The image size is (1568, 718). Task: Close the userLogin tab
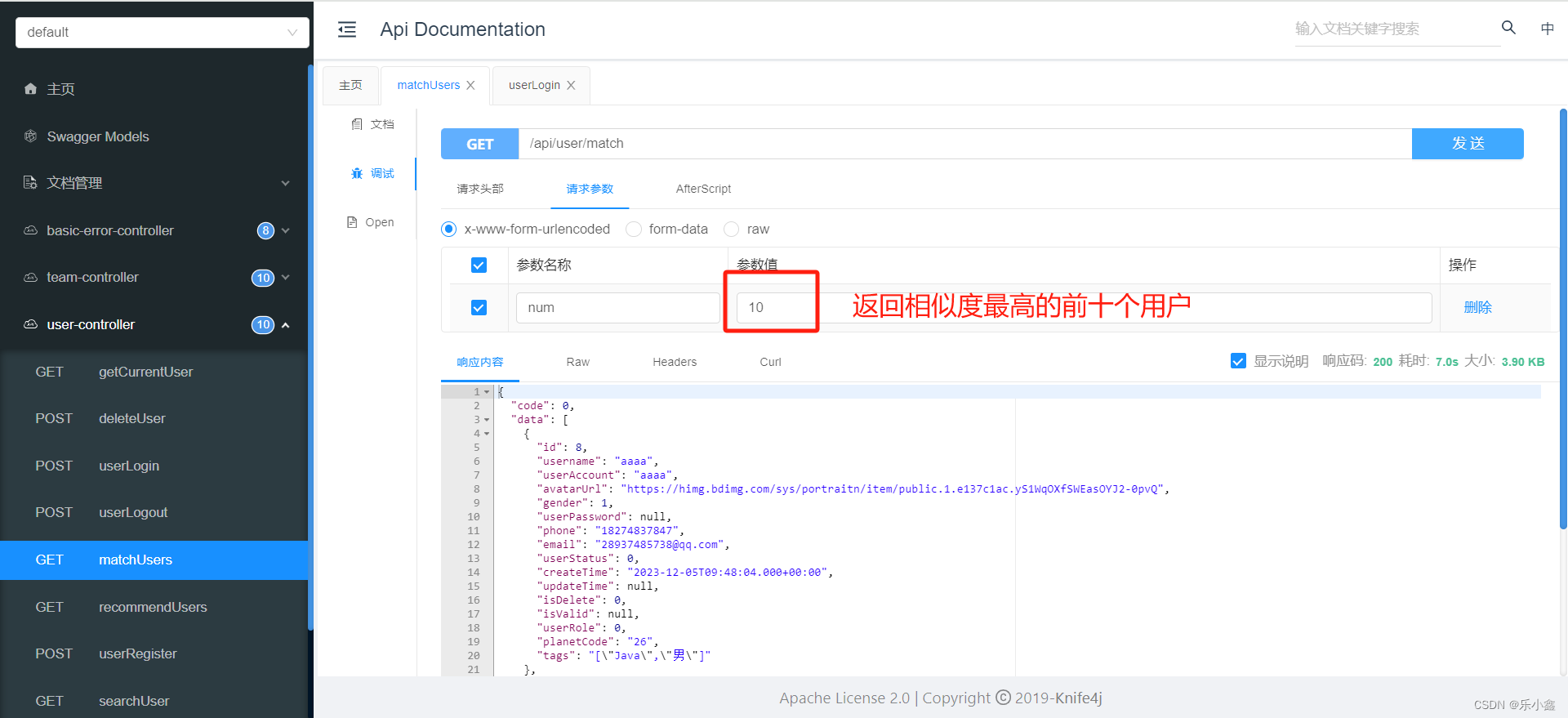pos(571,86)
